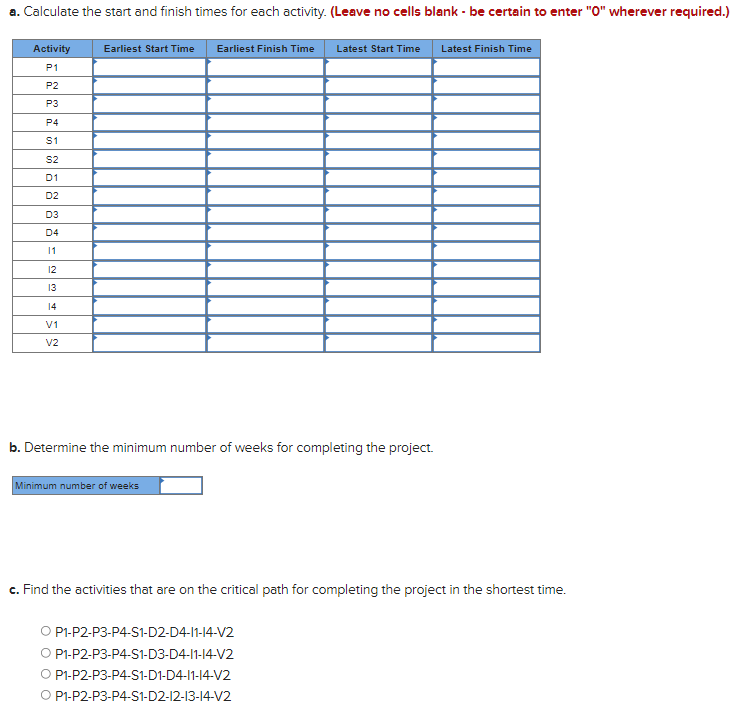
Task: Click the Minimum number of weeks label
Action: [x=77, y=486]
